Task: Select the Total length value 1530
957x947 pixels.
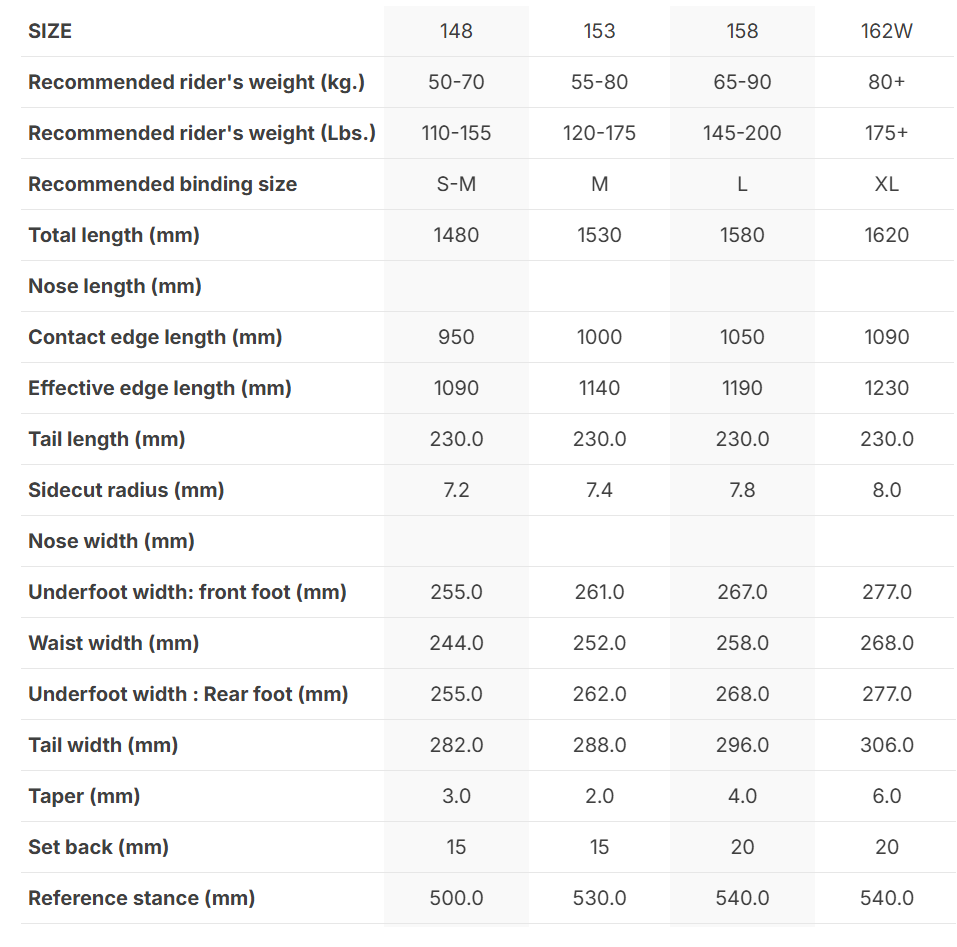Action: (x=599, y=235)
